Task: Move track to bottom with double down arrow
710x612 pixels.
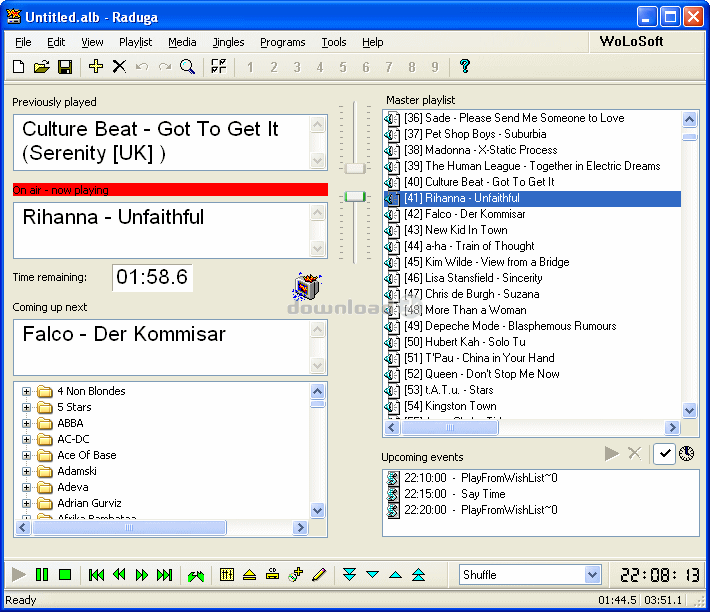Action: tap(350, 575)
